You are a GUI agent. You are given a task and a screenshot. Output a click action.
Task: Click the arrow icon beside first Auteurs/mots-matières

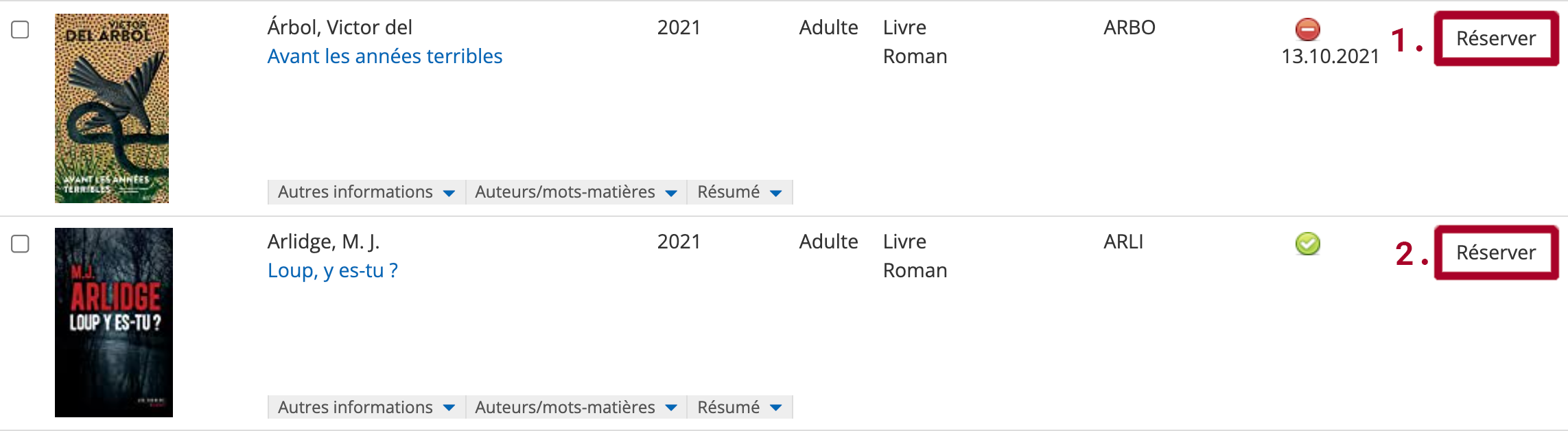[x=672, y=194]
